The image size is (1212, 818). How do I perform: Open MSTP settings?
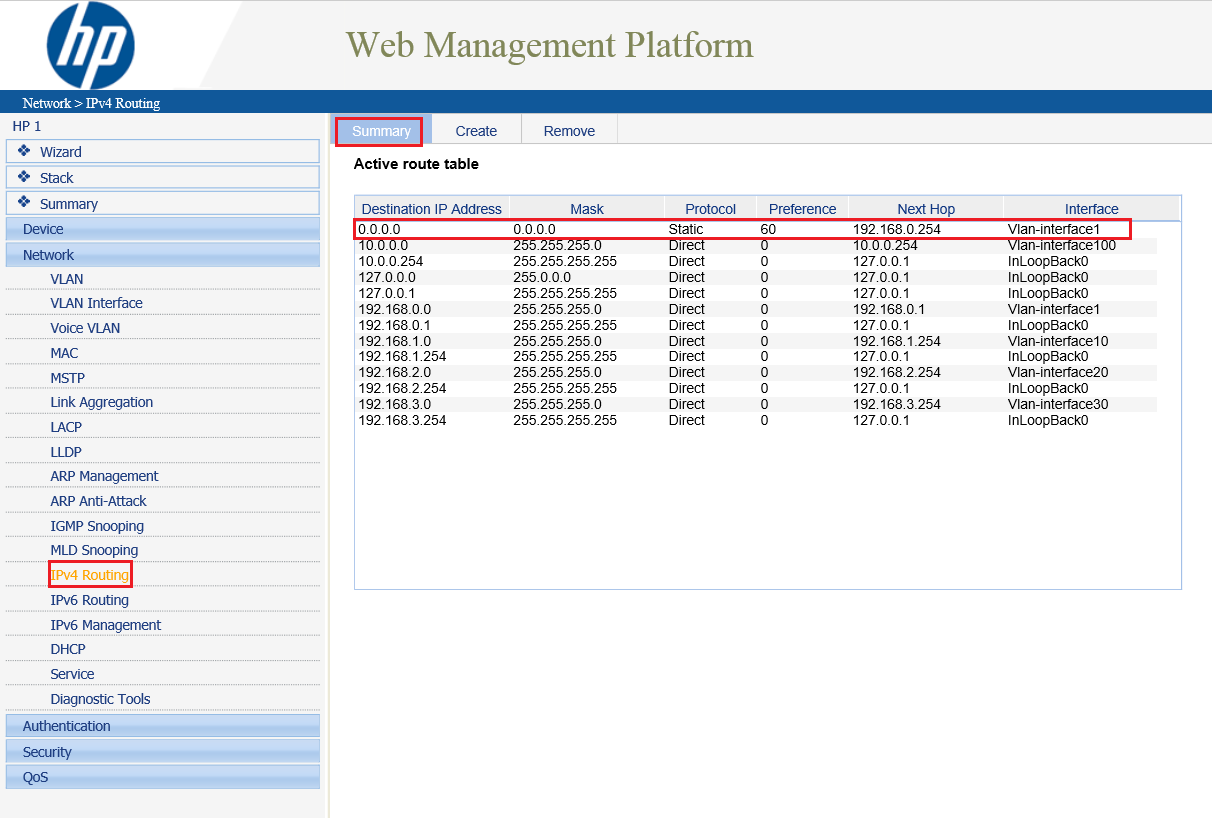click(68, 378)
